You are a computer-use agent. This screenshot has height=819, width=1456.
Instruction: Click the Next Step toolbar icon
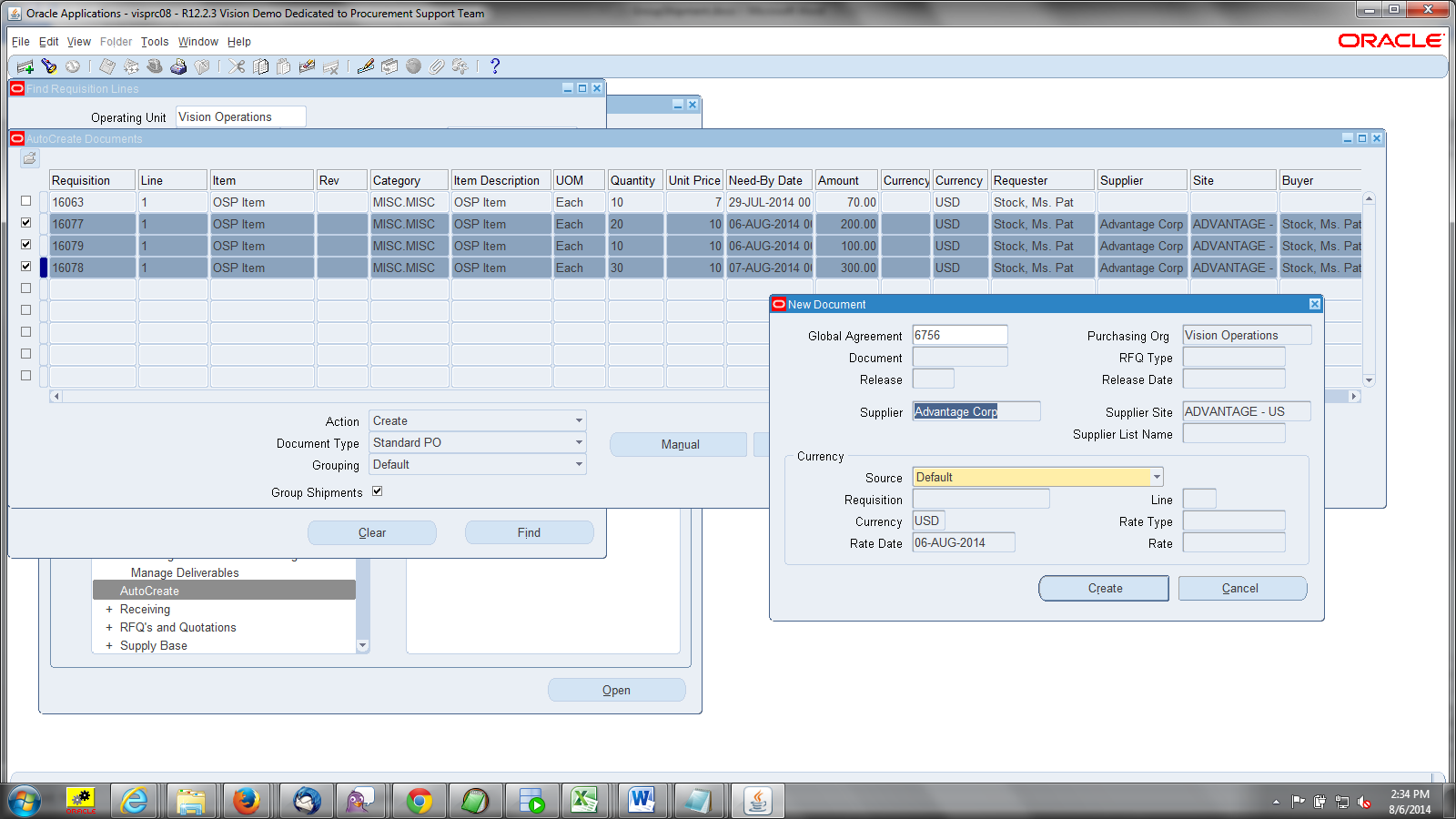131,66
